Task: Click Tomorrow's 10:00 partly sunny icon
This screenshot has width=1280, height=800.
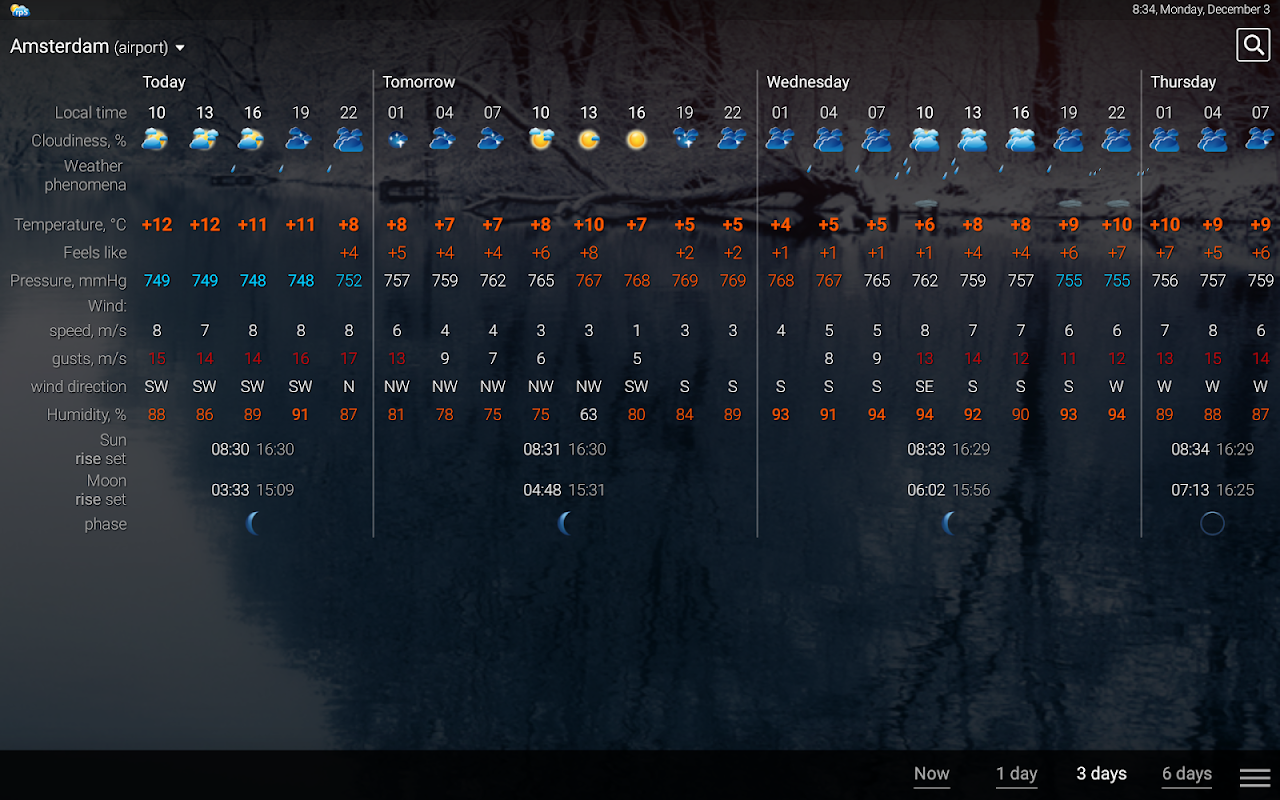Action: coord(541,139)
